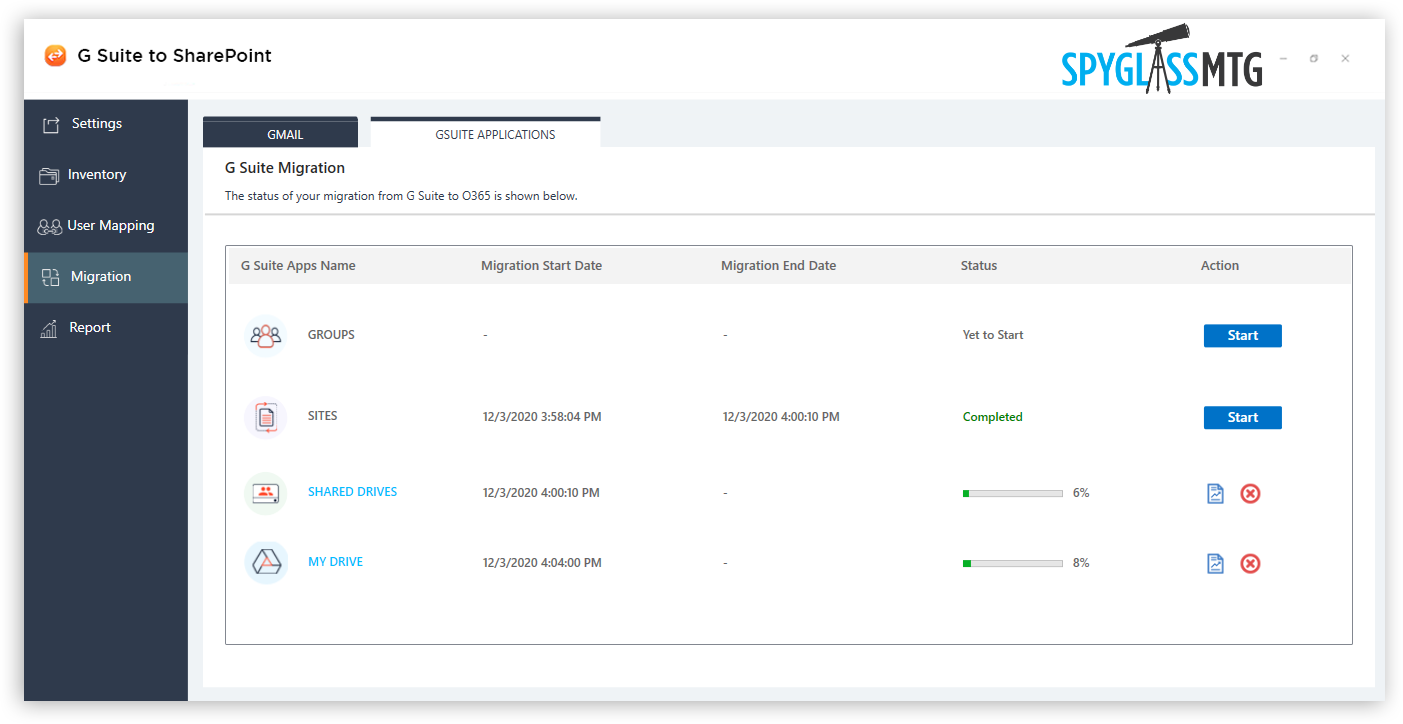The width and height of the screenshot is (1403, 724).
Task: Open the SHARED DRIVES link
Action: pos(352,492)
